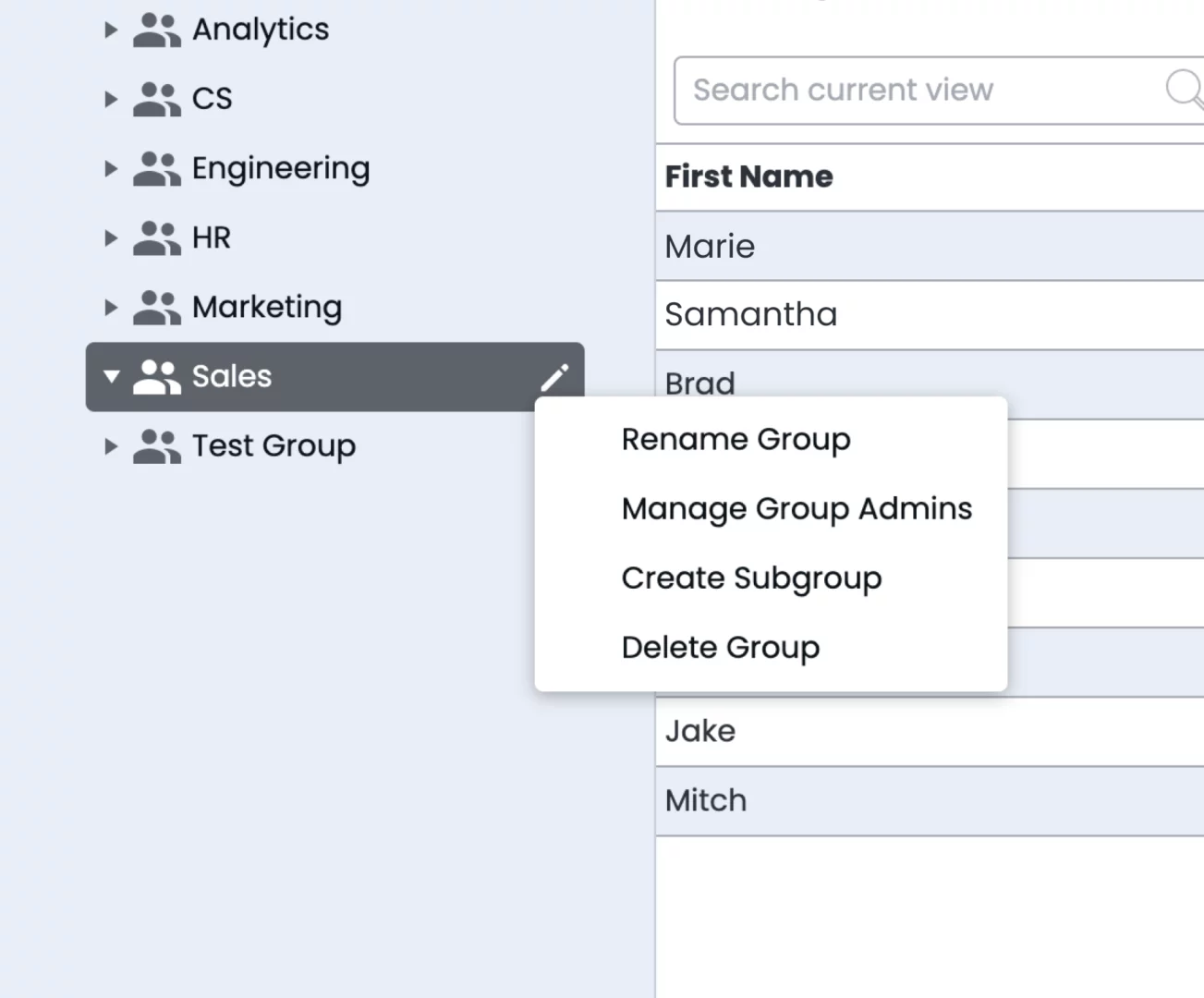Collapse the Sales group
This screenshot has width=1204, height=998.
pos(111,376)
